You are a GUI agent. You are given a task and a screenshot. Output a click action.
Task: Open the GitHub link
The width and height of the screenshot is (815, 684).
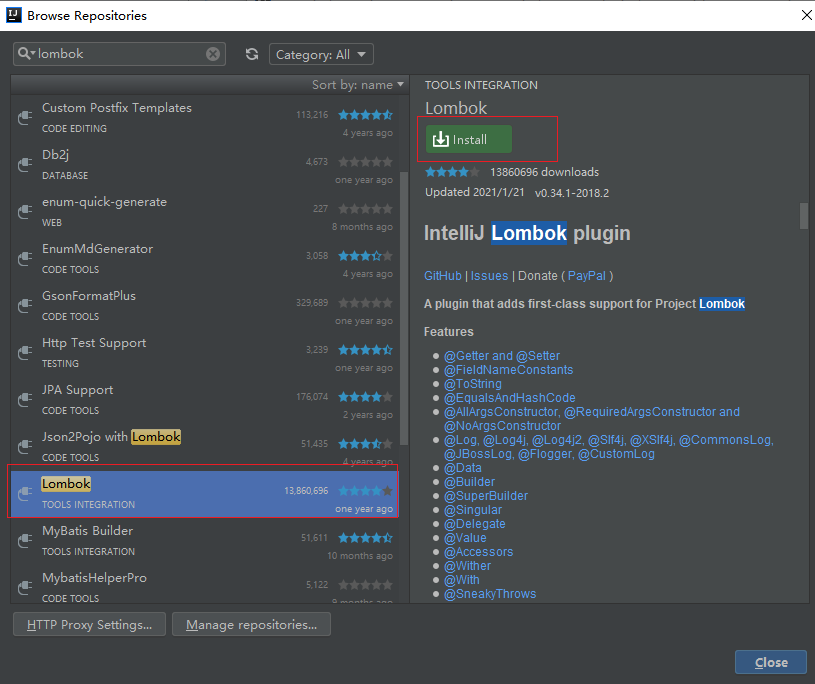[x=443, y=276]
